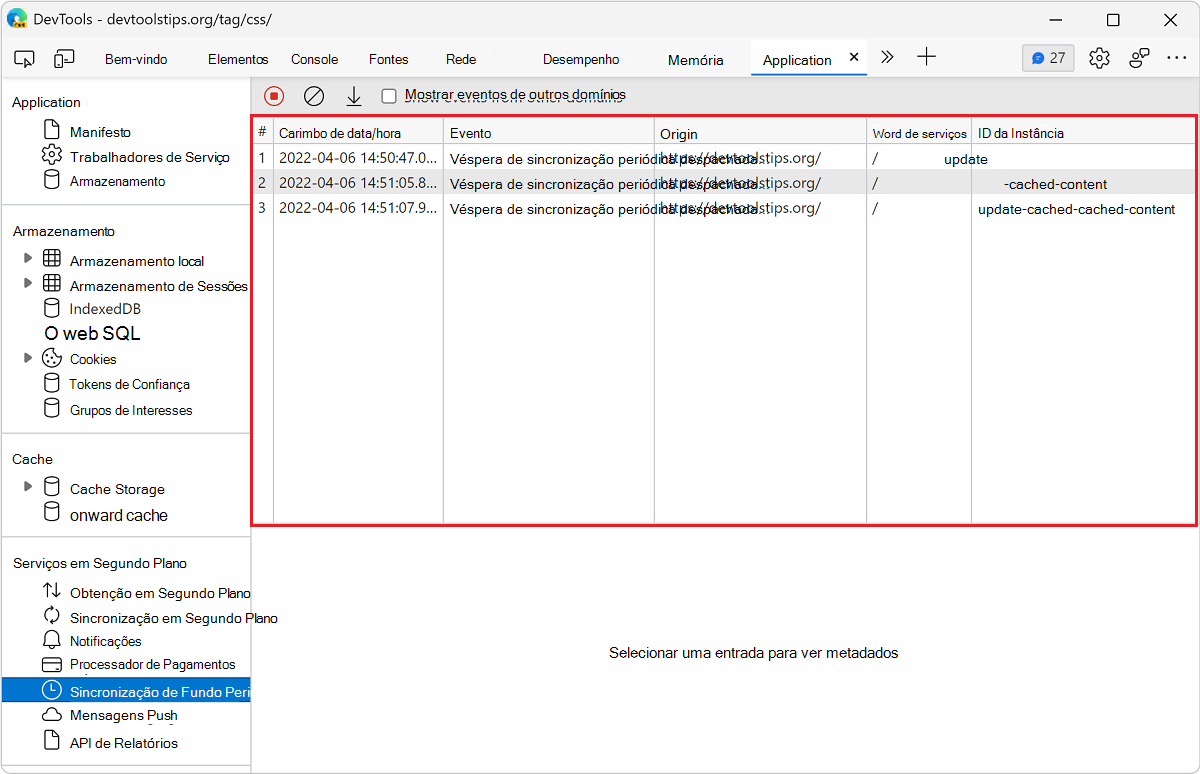The height and width of the screenshot is (774, 1200).
Task: Sort by Carimbo de data/hora column
Action: pos(358,132)
